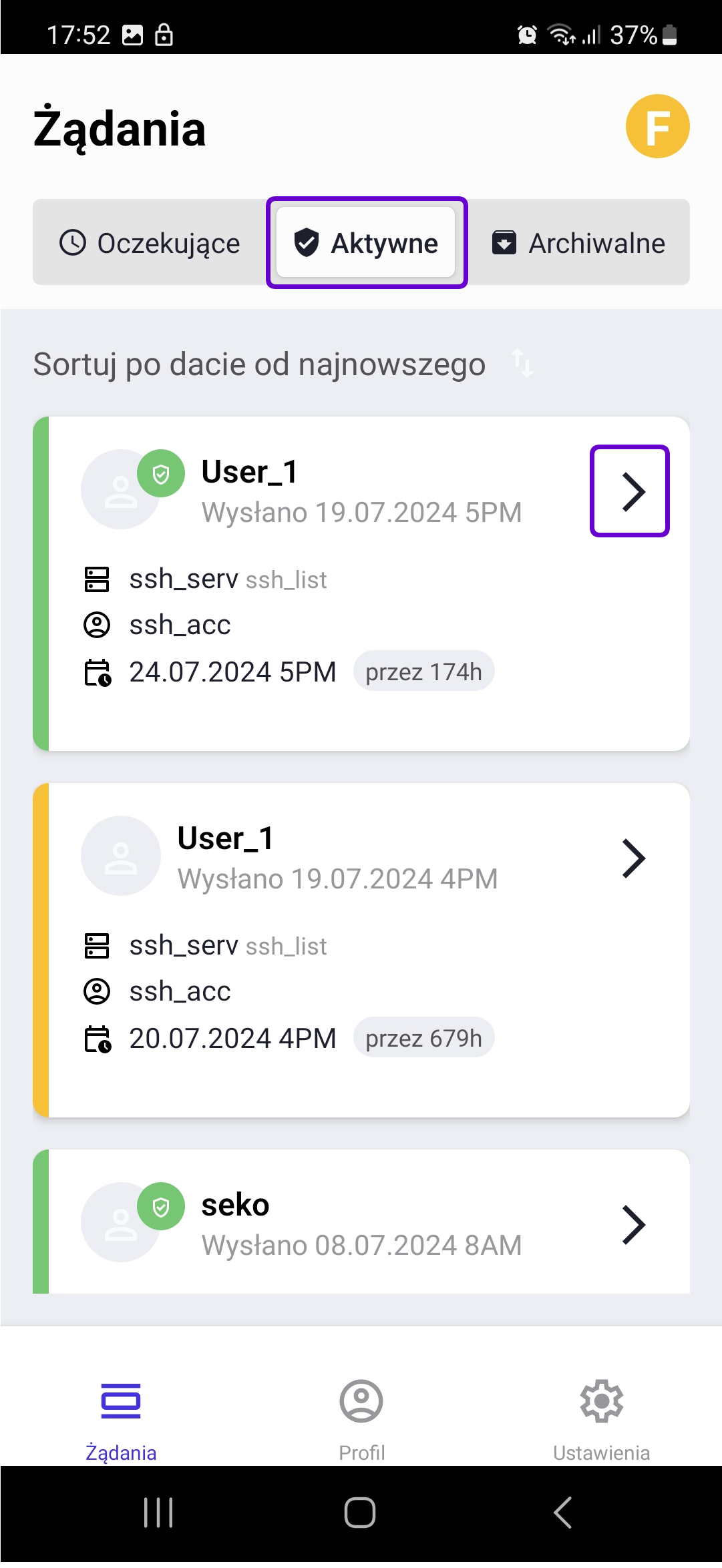The width and height of the screenshot is (722, 1568).
Task: Tap the przez 679h duration badge
Action: point(423,1038)
